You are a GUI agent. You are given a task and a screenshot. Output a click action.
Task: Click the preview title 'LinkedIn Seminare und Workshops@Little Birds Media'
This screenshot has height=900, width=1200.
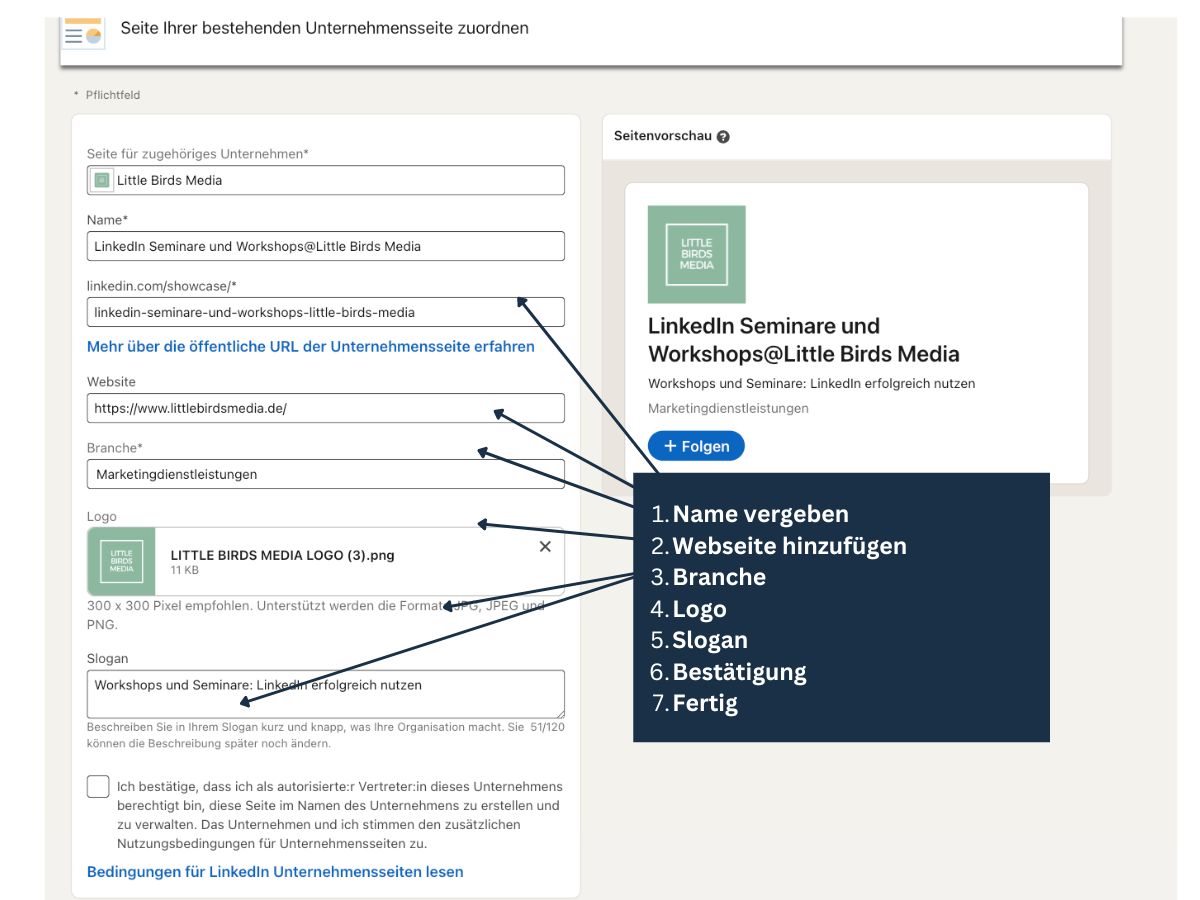[x=804, y=340]
